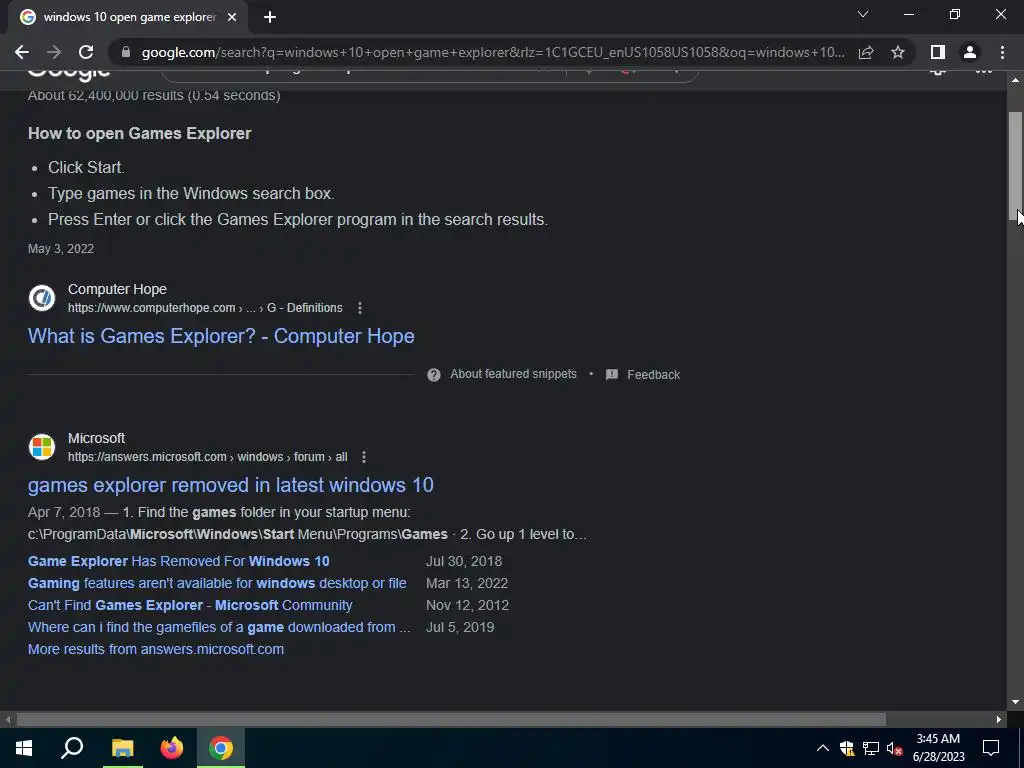Open the clock showing 3:45 AM

tap(938, 748)
